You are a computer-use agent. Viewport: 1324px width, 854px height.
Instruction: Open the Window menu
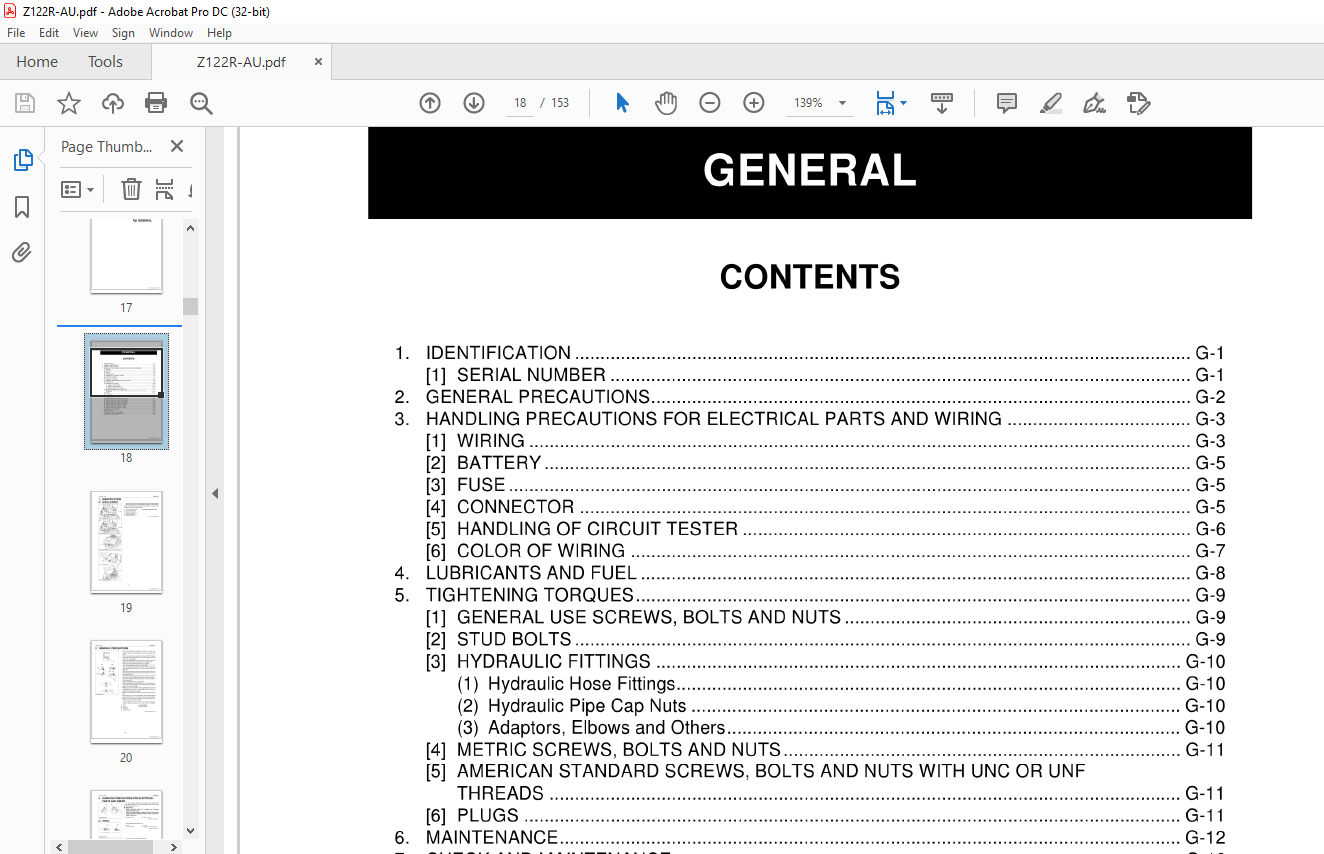pos(171,33)
